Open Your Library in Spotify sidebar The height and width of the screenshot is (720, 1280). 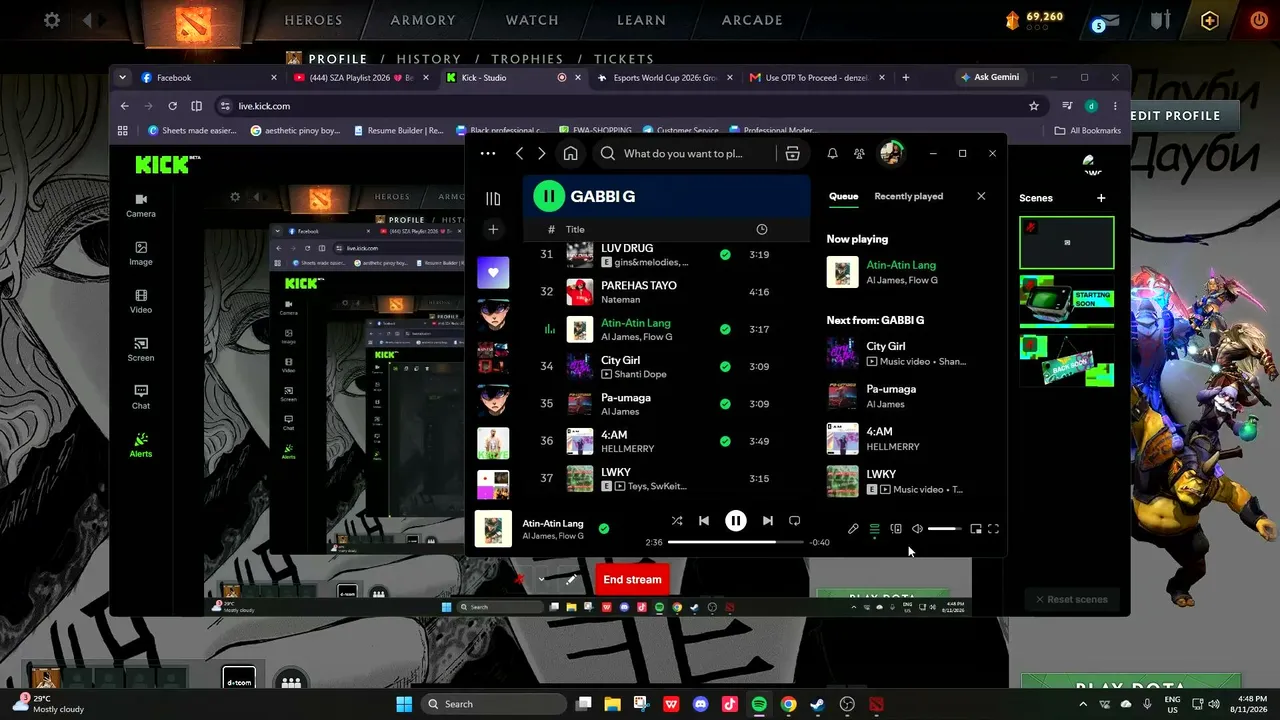493,198
